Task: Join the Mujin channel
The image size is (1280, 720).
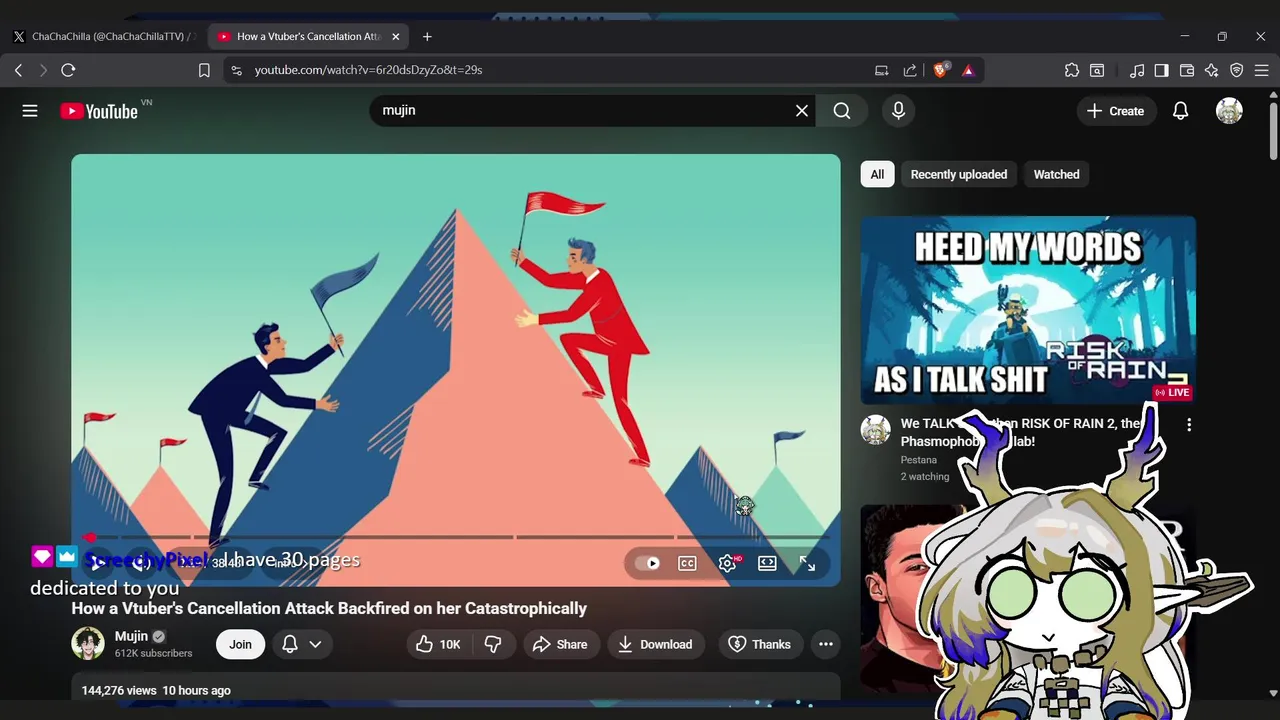Action: (240, 644)
